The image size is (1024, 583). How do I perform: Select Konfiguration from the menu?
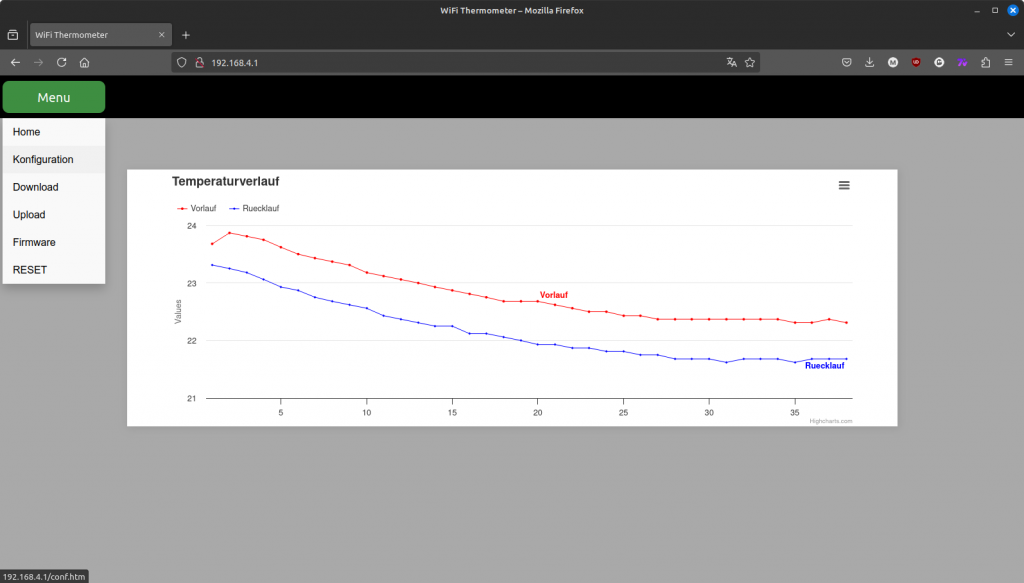click(43, 159)
